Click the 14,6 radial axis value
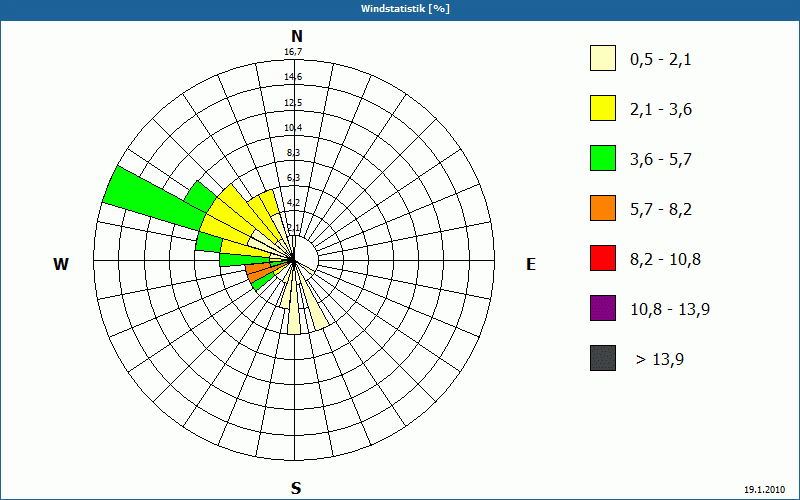 (293, 77)
